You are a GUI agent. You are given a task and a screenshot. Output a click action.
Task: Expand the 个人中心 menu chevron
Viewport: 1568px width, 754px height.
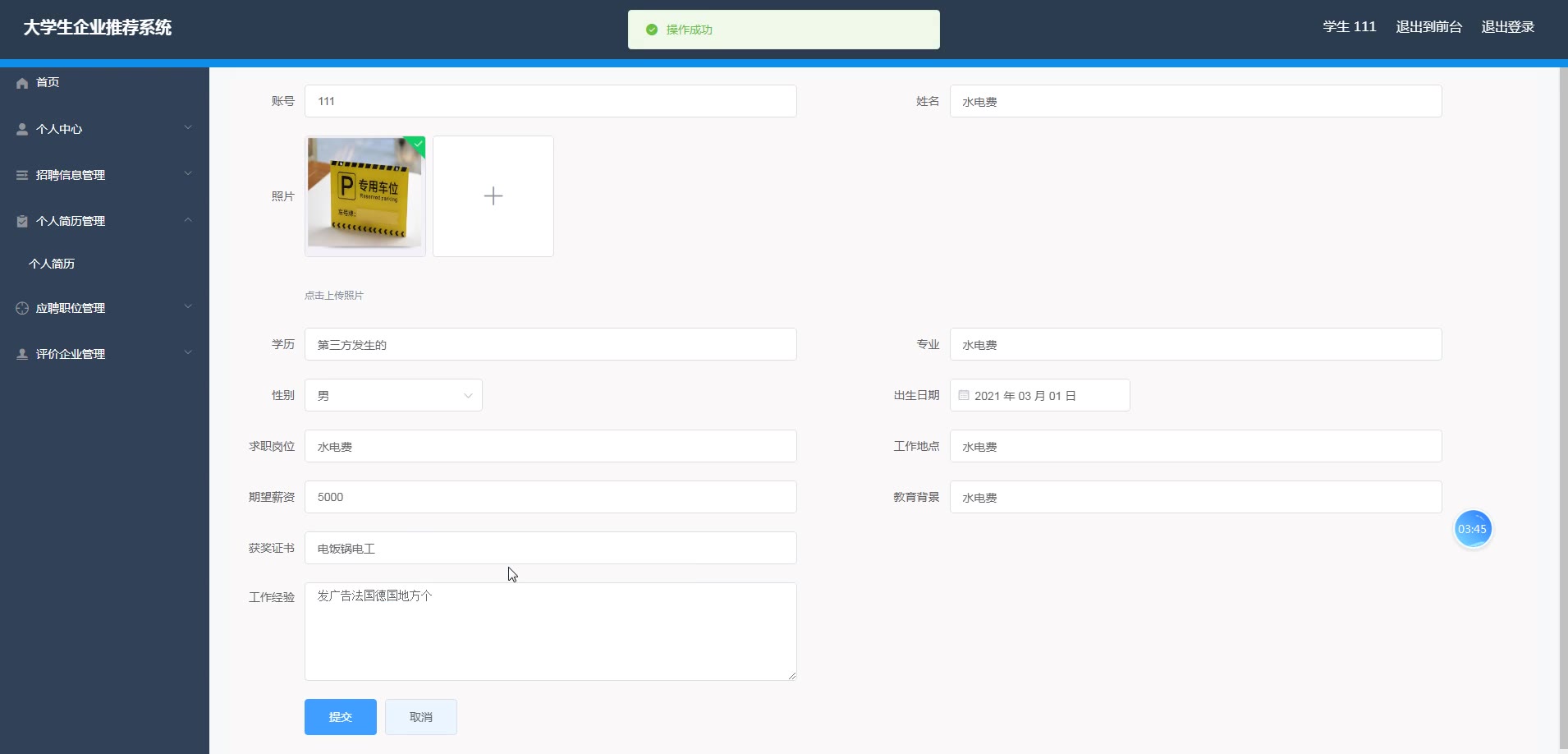pos(188,127)
